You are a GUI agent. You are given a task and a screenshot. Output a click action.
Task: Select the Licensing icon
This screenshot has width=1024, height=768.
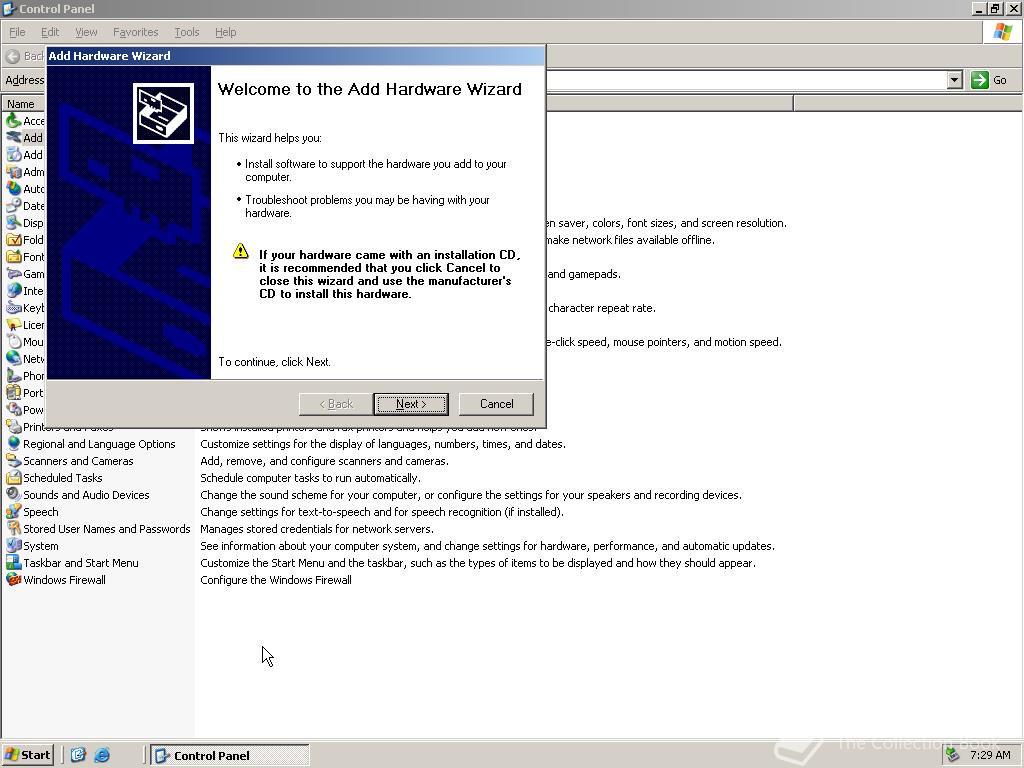(14, 324)
